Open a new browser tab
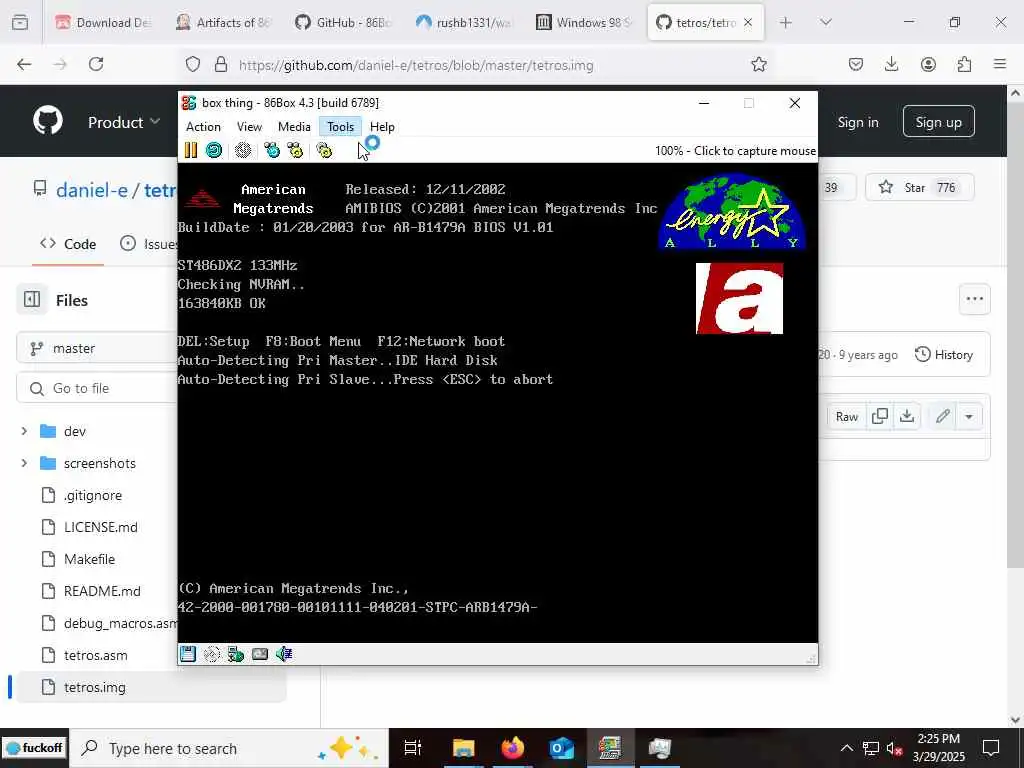This screenshot has width=1024, height=768. 786,23
